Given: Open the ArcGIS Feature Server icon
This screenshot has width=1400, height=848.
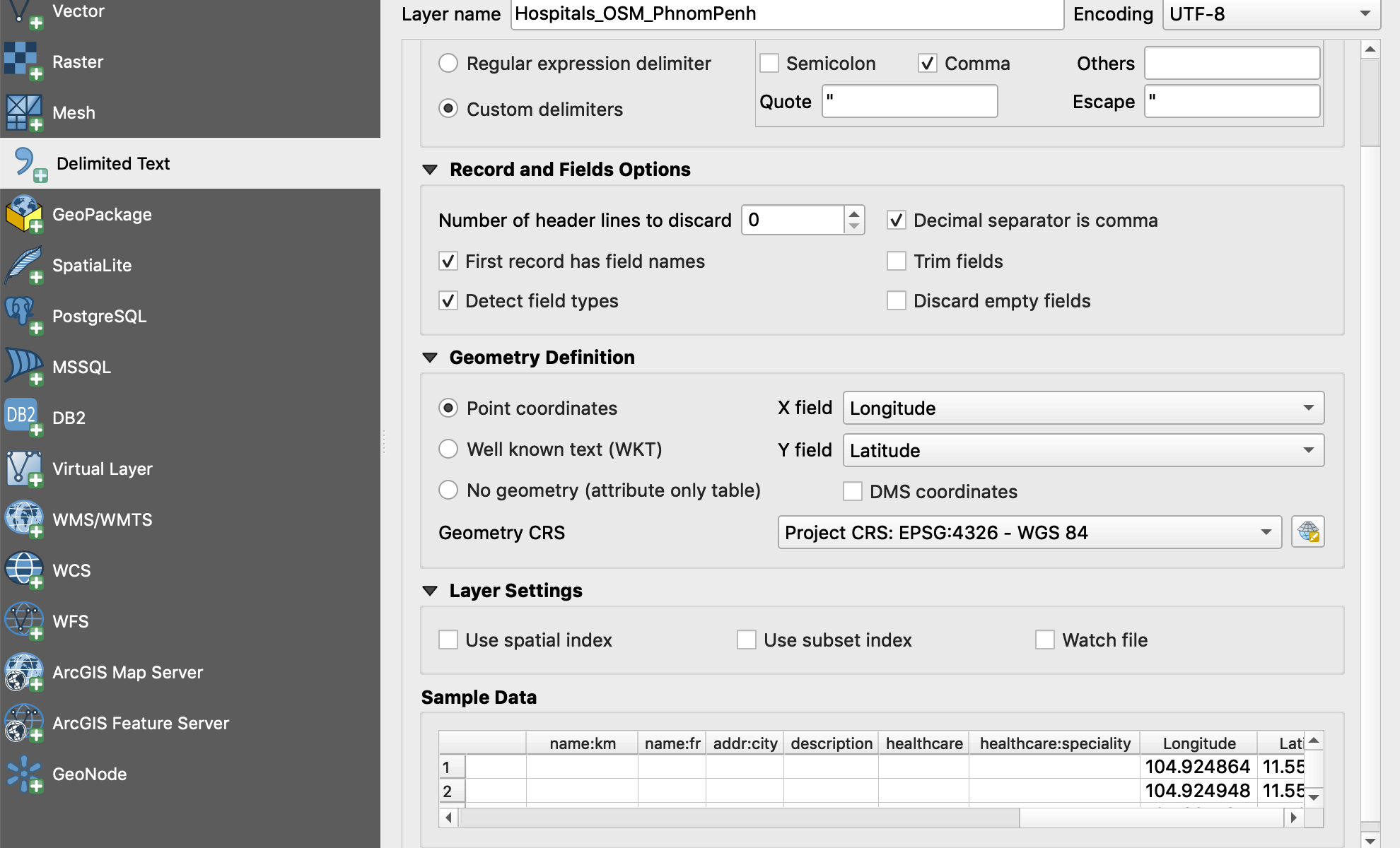Looking at the screenshot, I should tap(24, 723).
